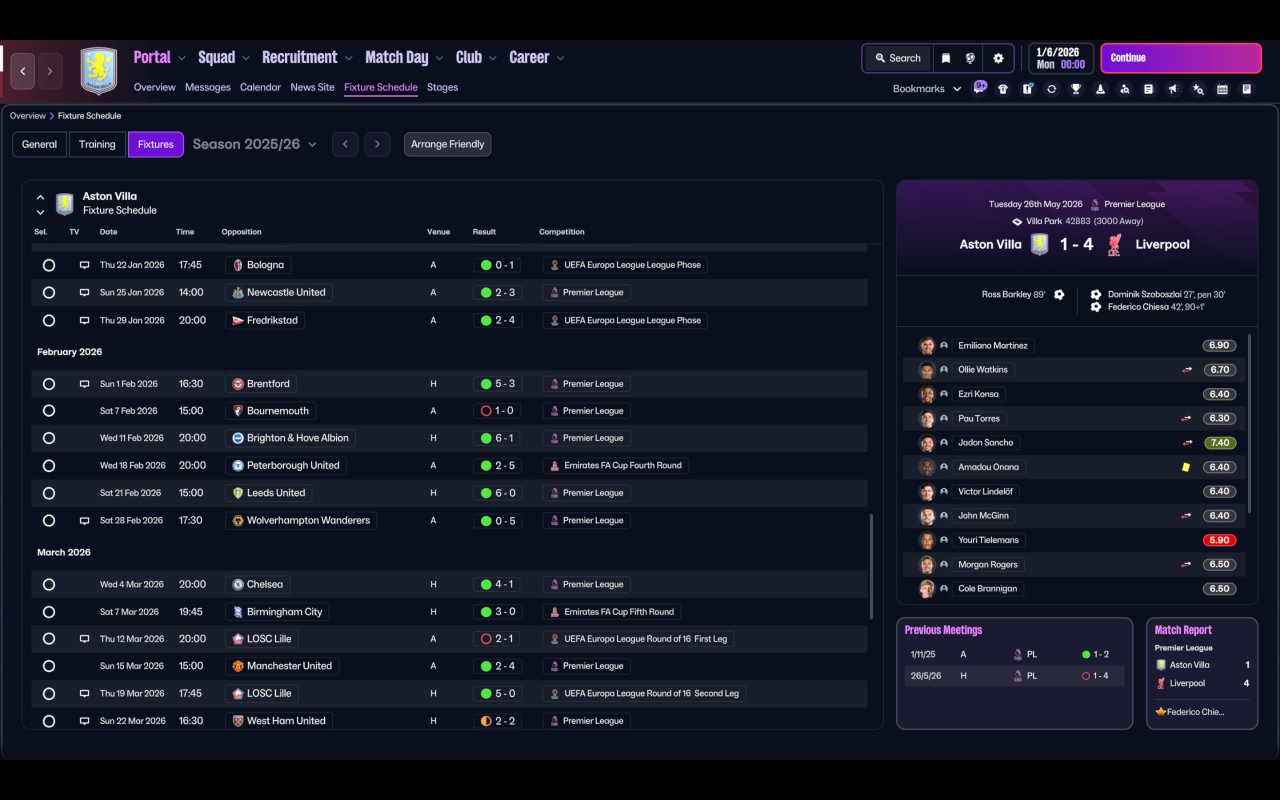The image size is (1280, 800).
Task: Select the Newcastle United fixture radio button
Action: [x=49, y=293]
